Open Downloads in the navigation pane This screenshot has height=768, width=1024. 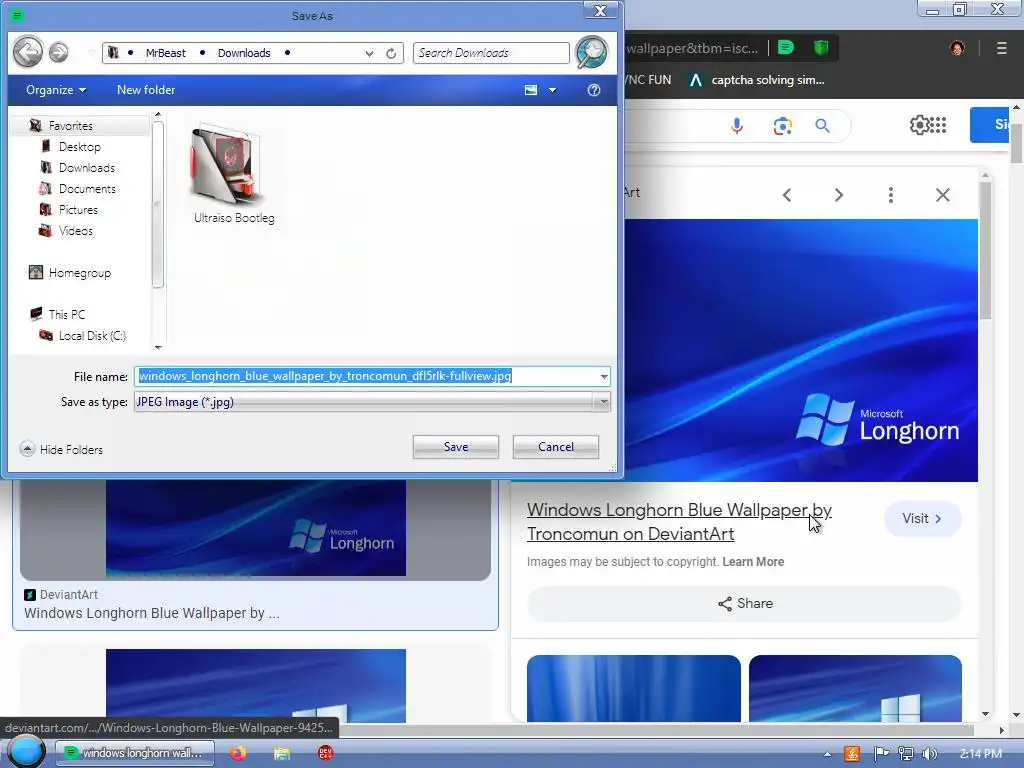[86, 168]
